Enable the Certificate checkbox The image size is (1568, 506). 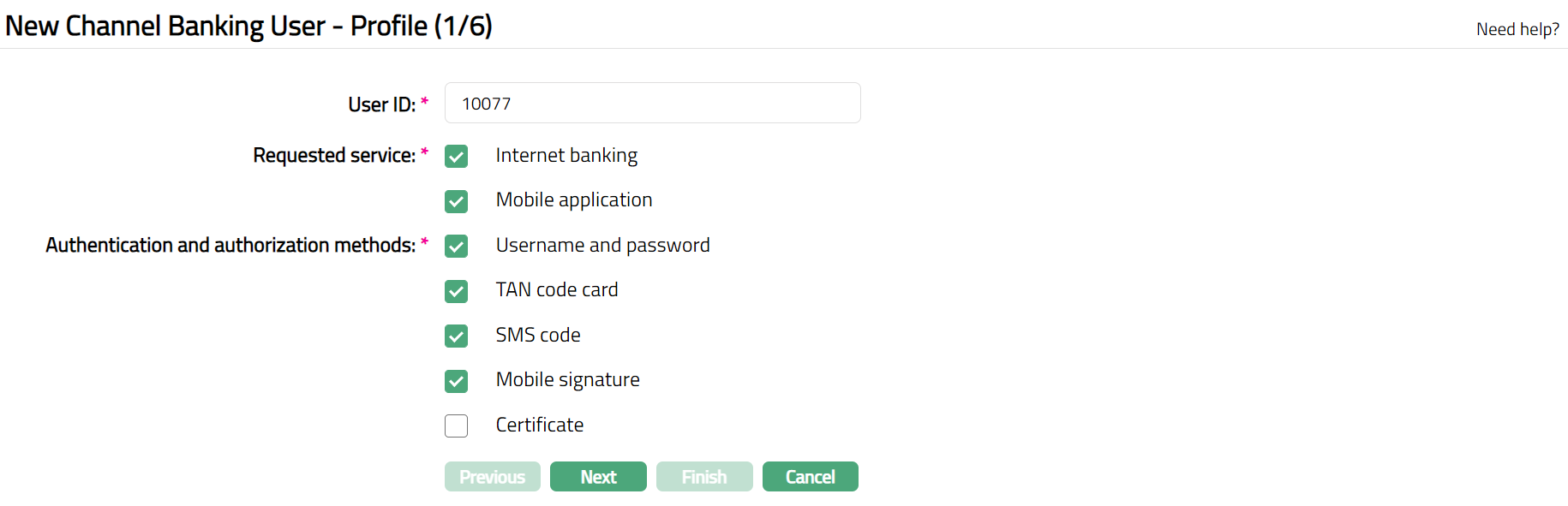point(457,426)
